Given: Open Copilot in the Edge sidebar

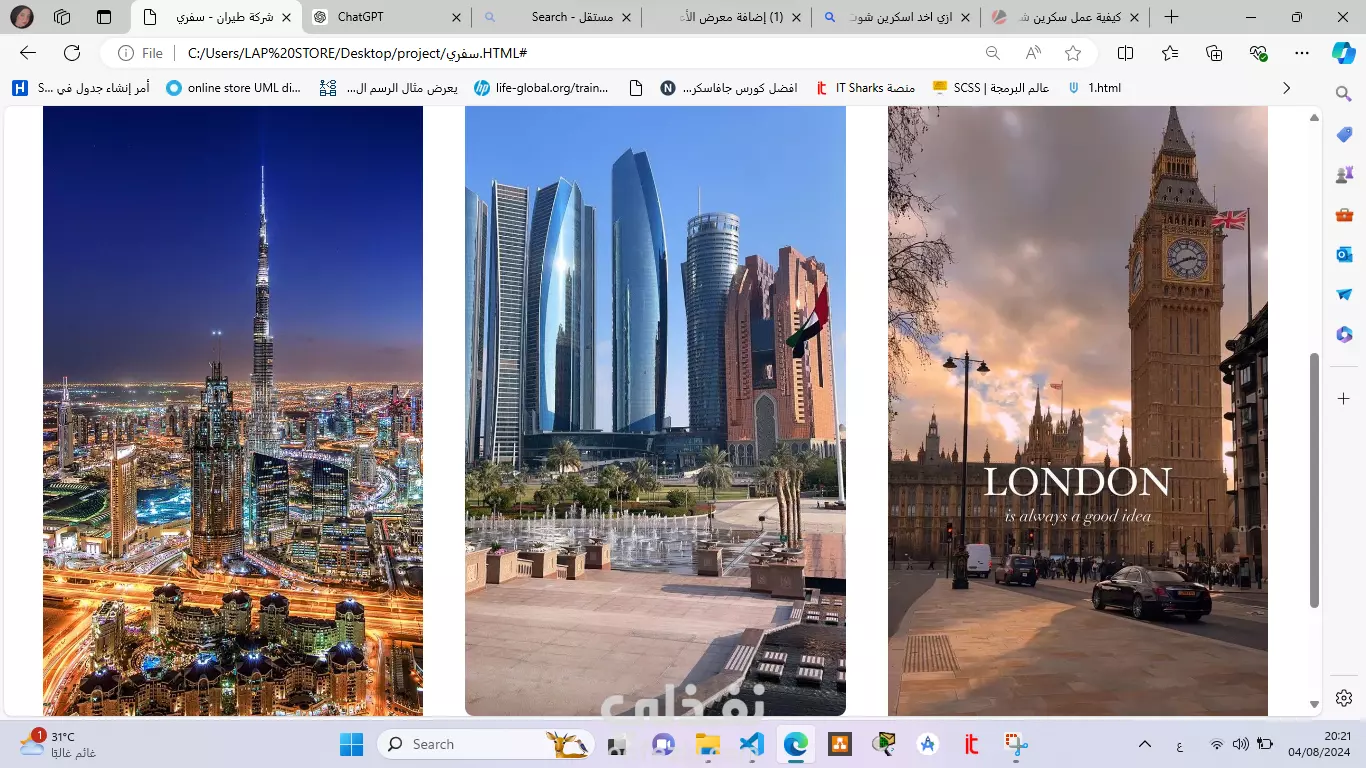Looking at the screenshot, I should point(1344,53).
